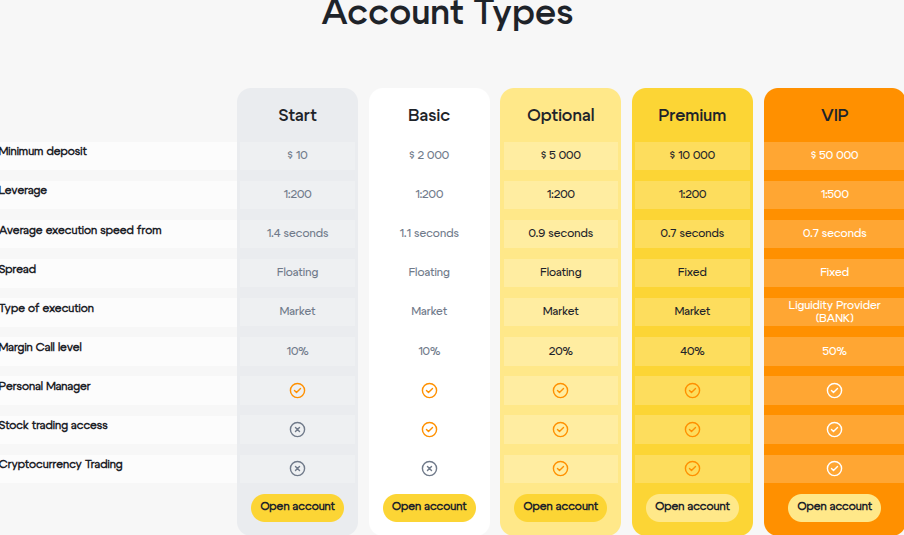Open account under Optional plan
The width and height of the screenshot is (904, 535).
pos(560,507)
